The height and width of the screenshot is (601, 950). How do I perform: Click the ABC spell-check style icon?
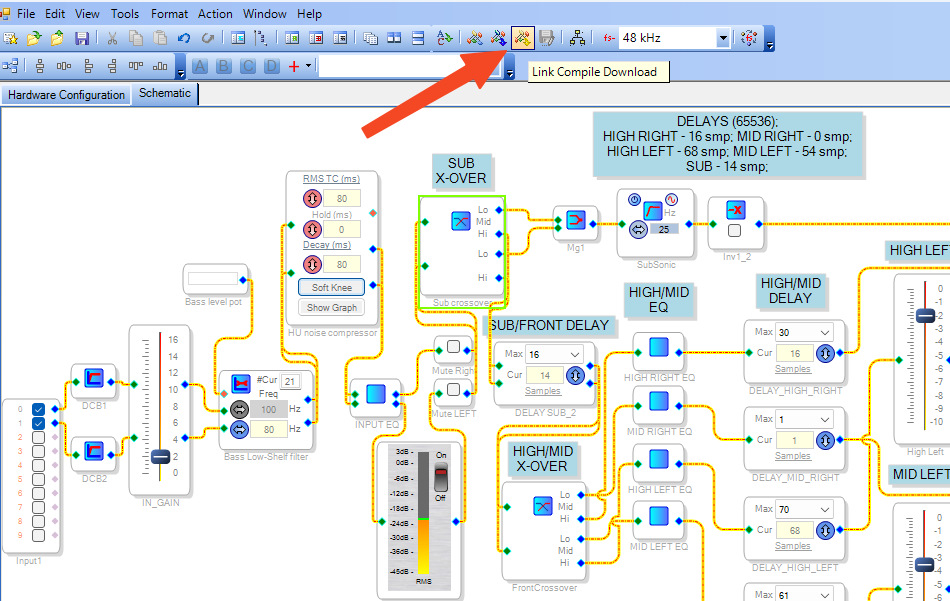(x=444, y=38)
